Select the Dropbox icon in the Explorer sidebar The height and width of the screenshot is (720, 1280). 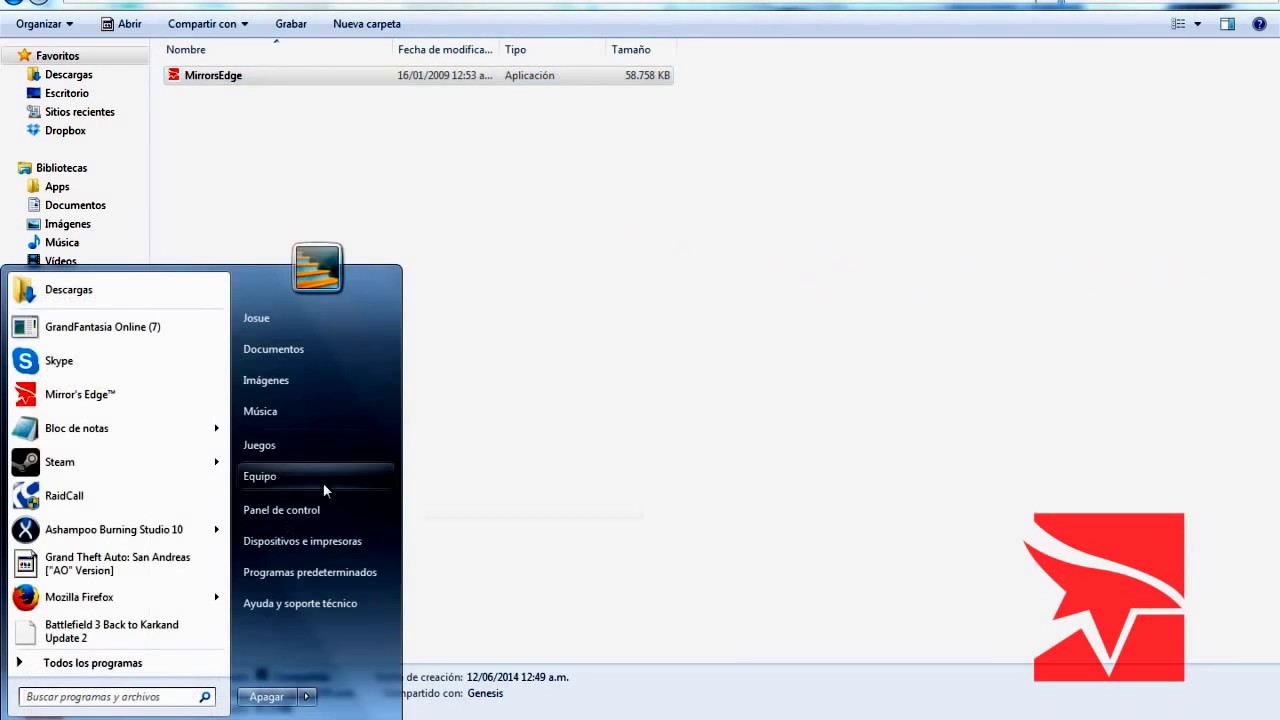(34, 131)
